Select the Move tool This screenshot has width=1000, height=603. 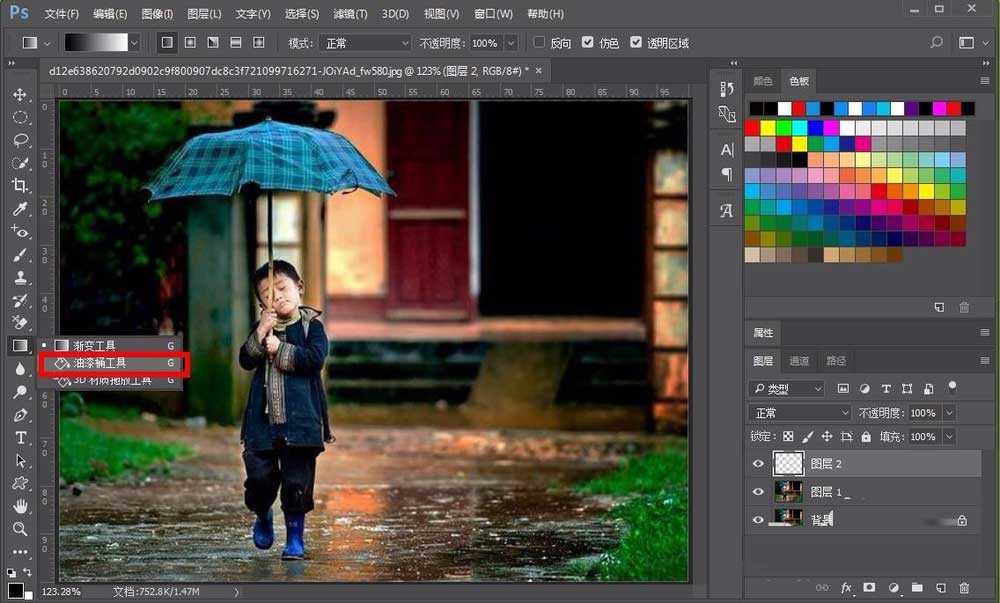(x=20, y=97)
